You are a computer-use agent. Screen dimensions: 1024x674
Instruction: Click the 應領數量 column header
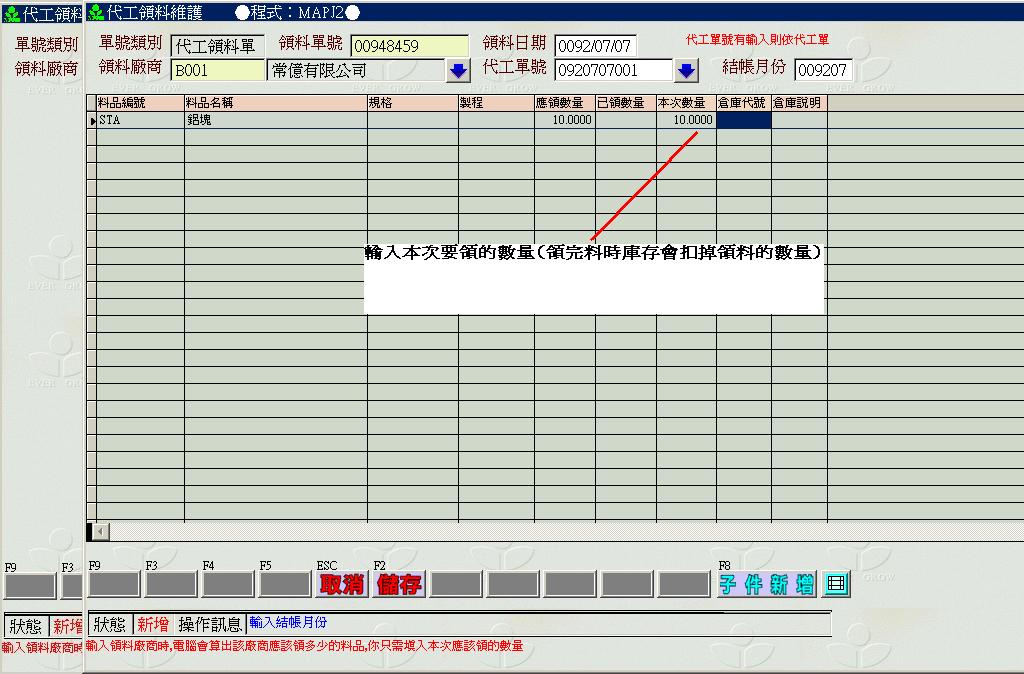pos(565,103)
